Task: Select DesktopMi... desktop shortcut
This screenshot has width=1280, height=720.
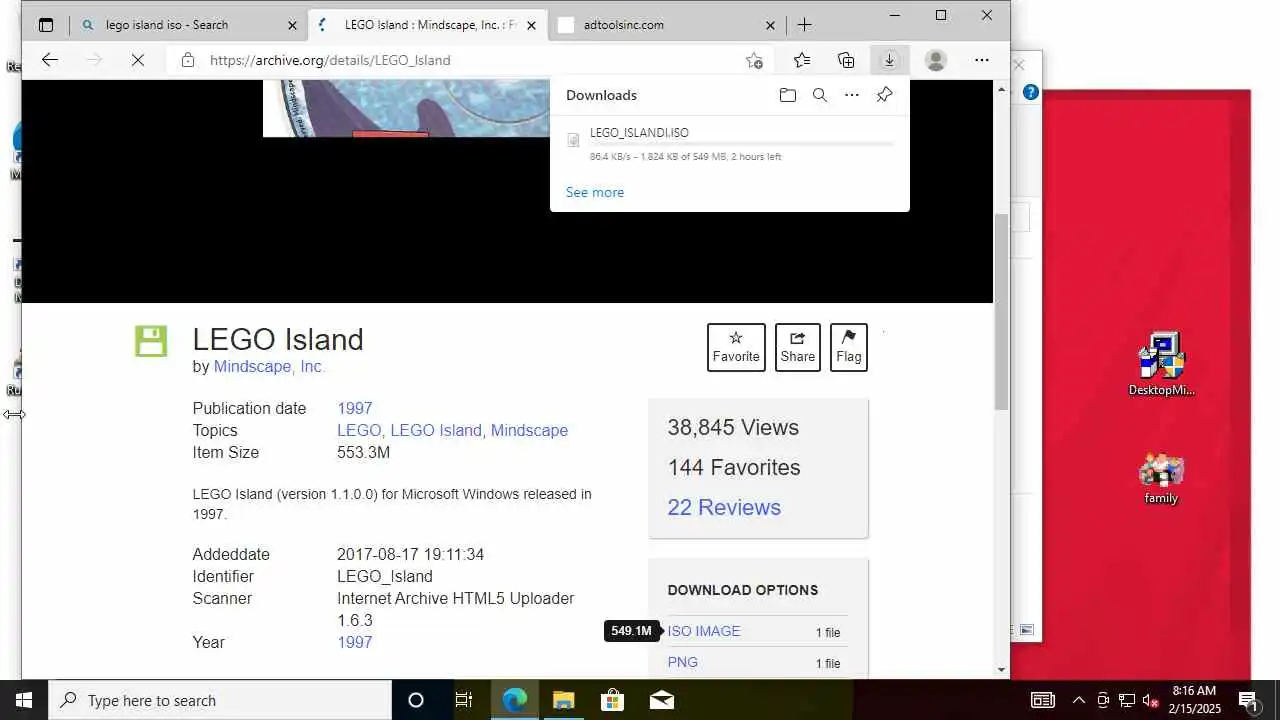Action: point(1162,366)
